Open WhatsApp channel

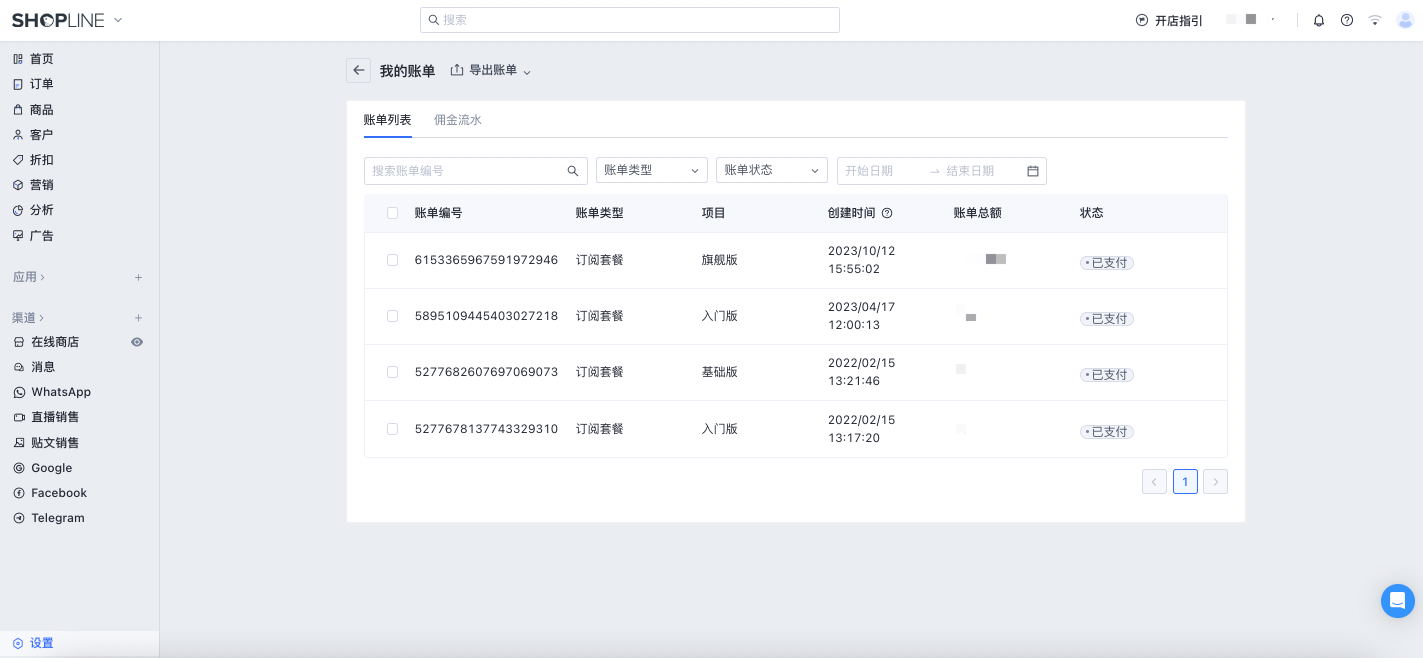pyautogui.click(x=60, y=392)
